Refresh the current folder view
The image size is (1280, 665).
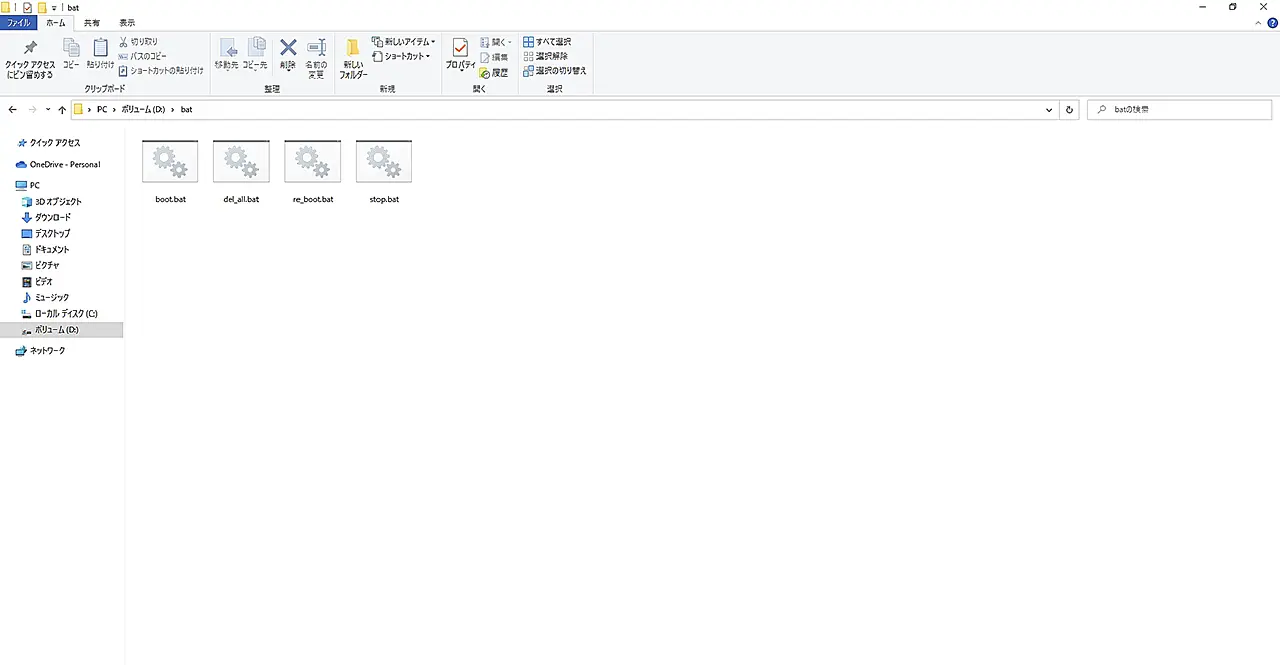click(1069, 110)
